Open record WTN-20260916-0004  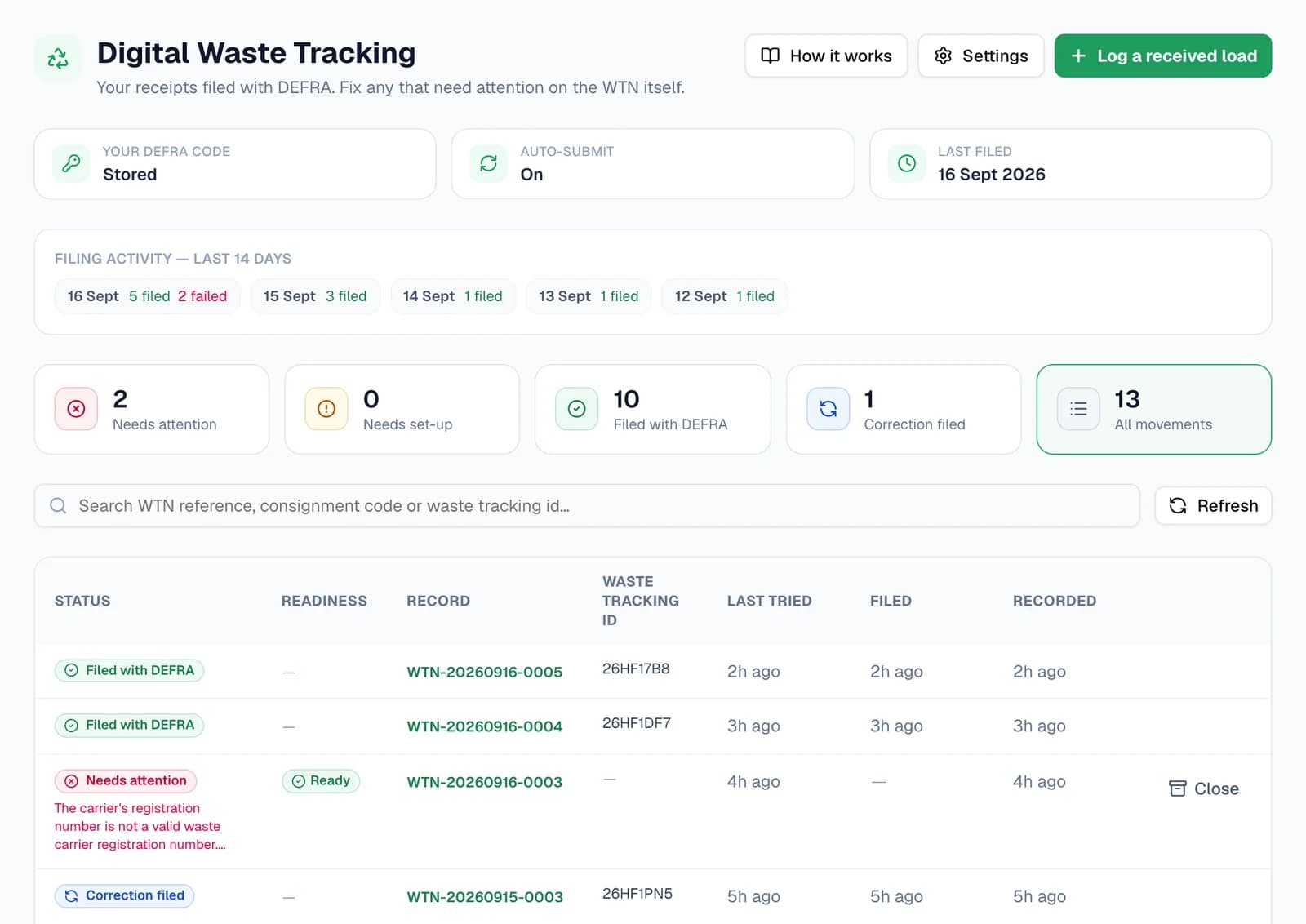pyautogui.click(x=485, y=726)
